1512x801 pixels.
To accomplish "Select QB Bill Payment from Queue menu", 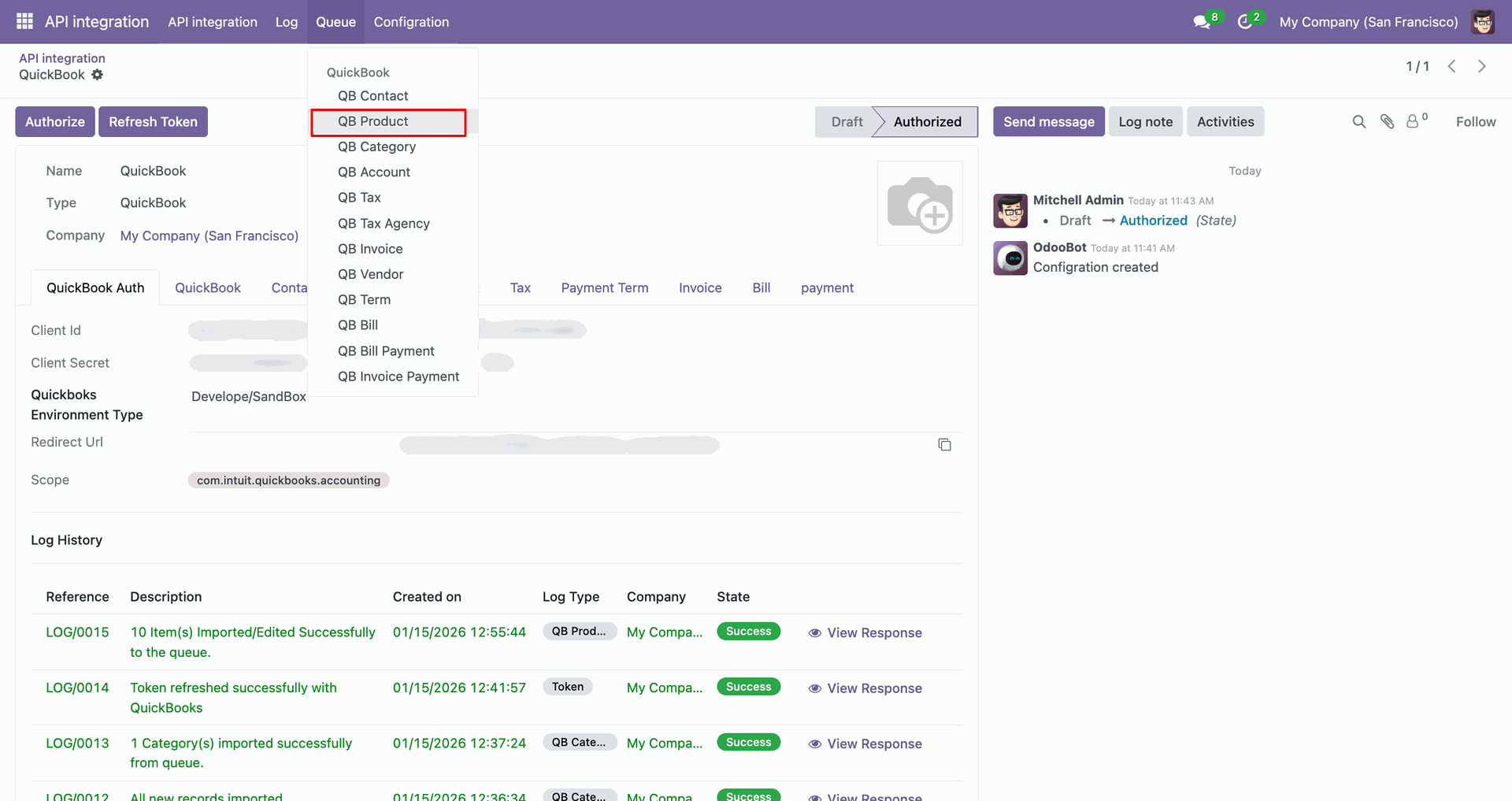I will [x=393, y=351].
